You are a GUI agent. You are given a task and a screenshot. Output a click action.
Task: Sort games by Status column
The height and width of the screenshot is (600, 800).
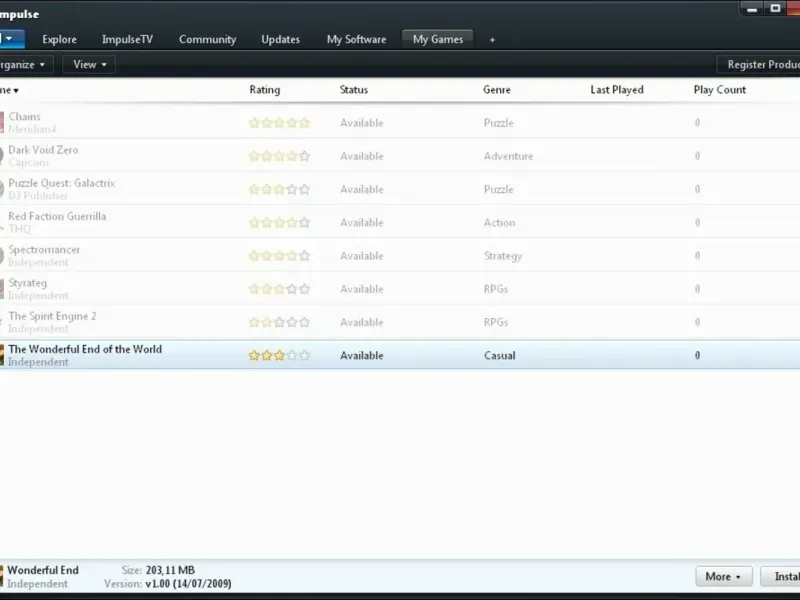coord(354,90)
